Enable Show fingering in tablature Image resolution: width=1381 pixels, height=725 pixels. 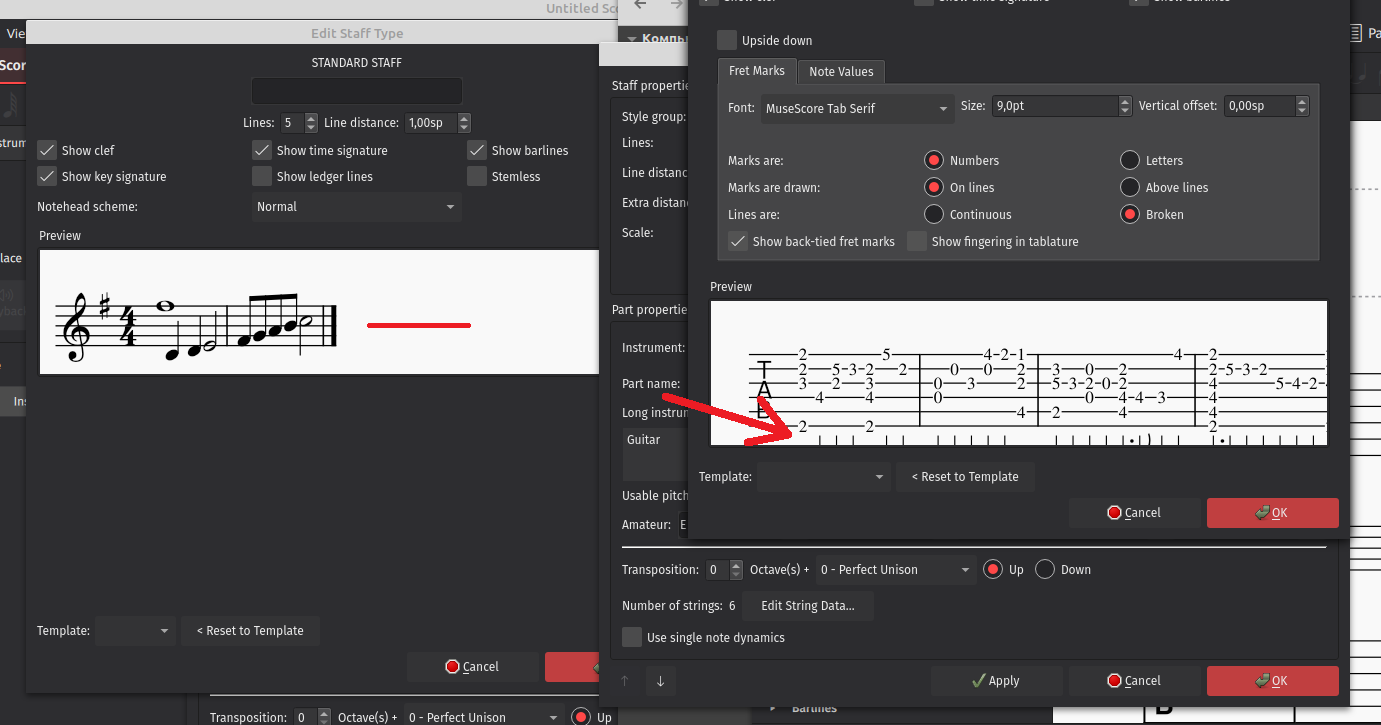click(917, 241)
